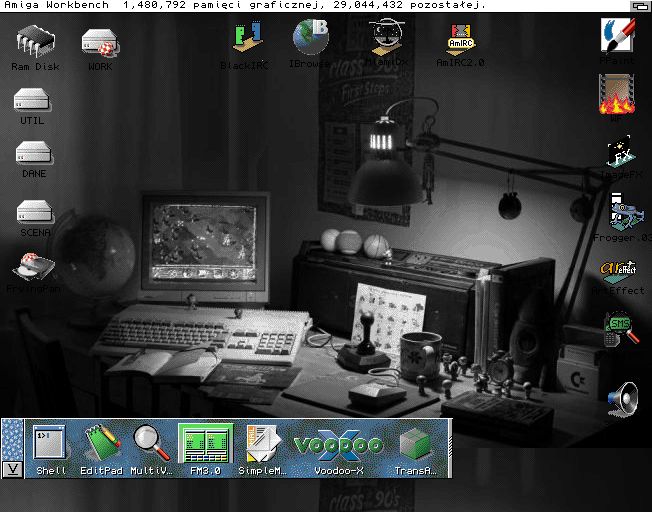Open the Ram Disk icon
Image resolution: width=652 pixels, height=512 pixels.
35,42
